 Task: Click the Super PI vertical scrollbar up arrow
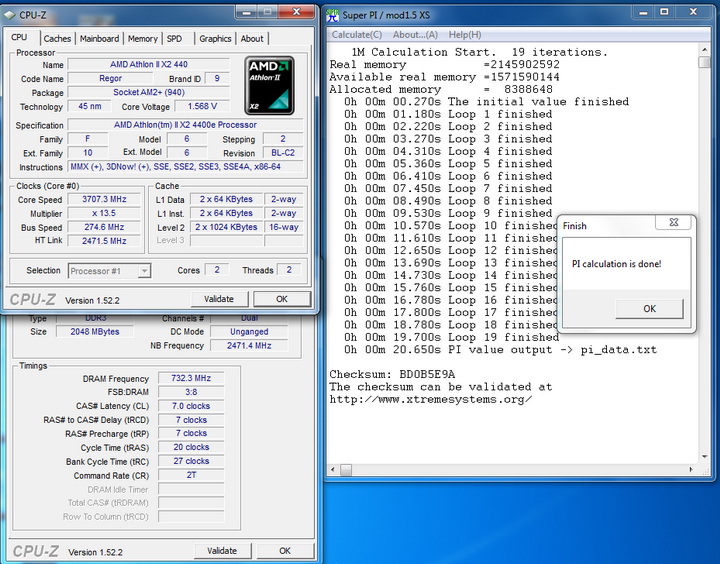704,49
